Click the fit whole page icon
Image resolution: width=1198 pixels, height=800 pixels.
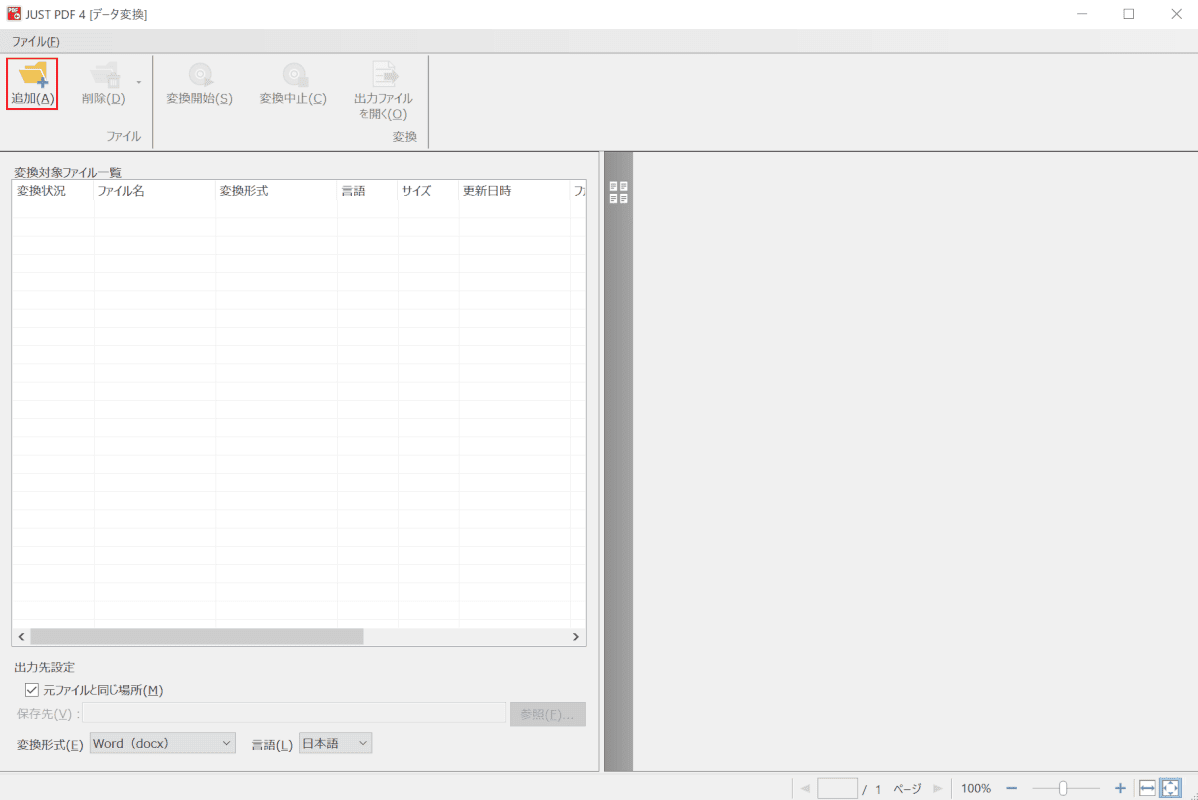pos(1170,789)
